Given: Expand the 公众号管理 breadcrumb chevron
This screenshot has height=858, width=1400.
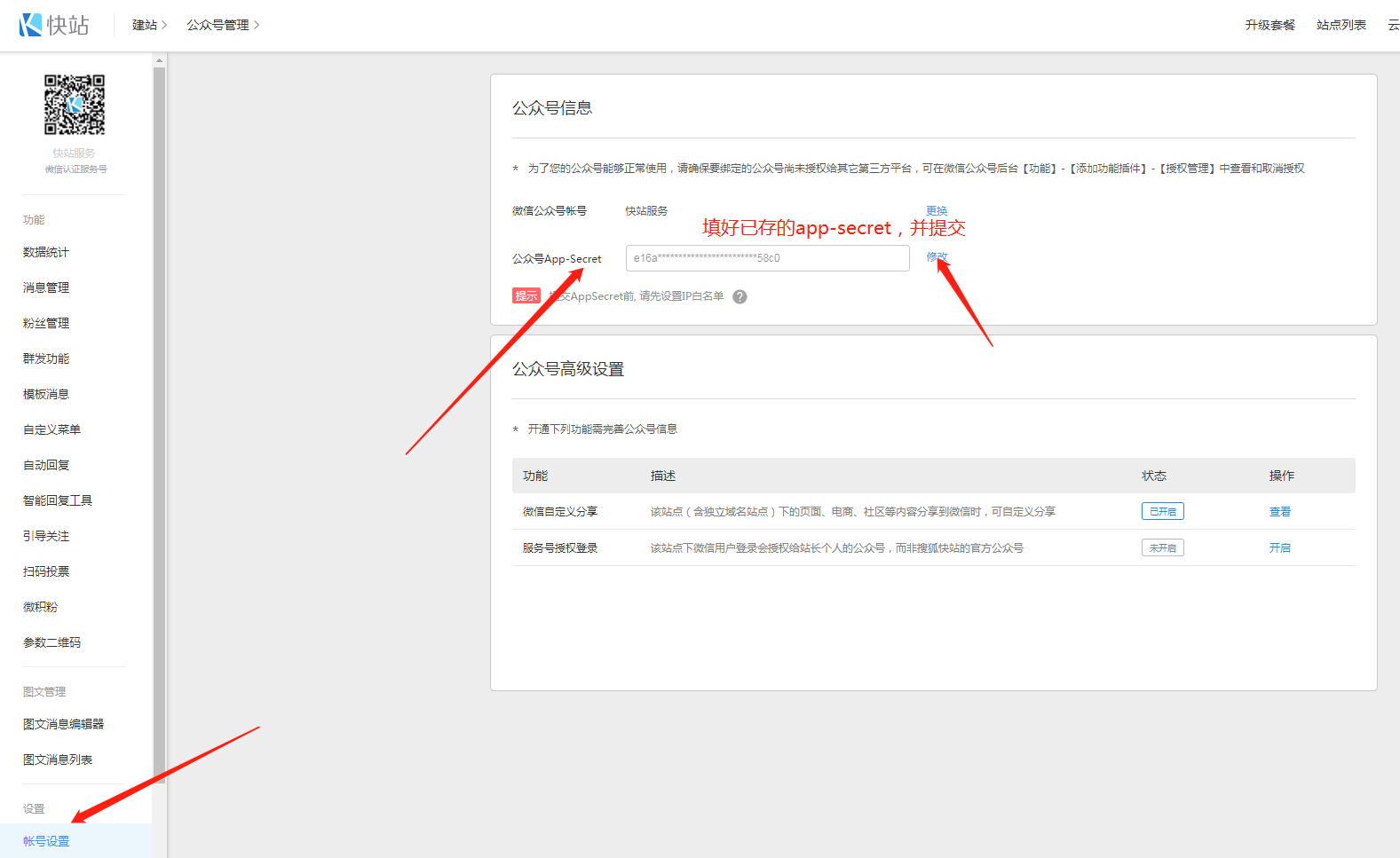Looking at the screenshot, I should (257, 25).
